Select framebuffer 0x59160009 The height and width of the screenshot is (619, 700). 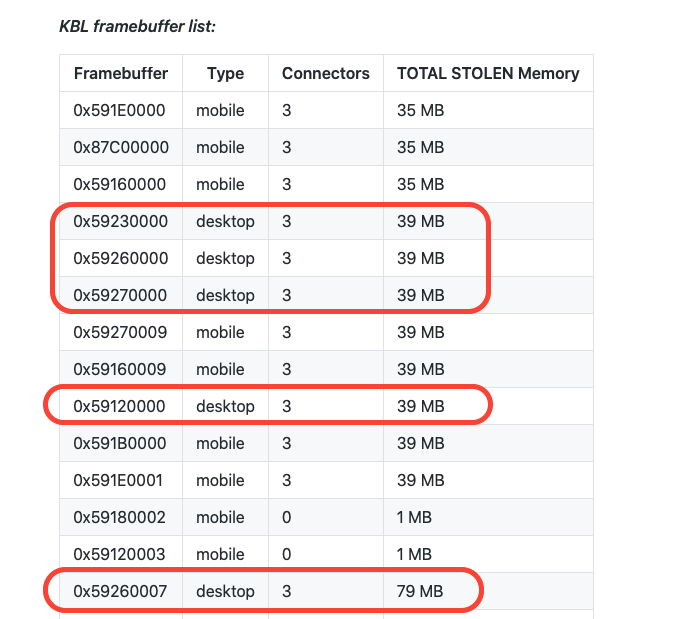click(x=119, y=369)
